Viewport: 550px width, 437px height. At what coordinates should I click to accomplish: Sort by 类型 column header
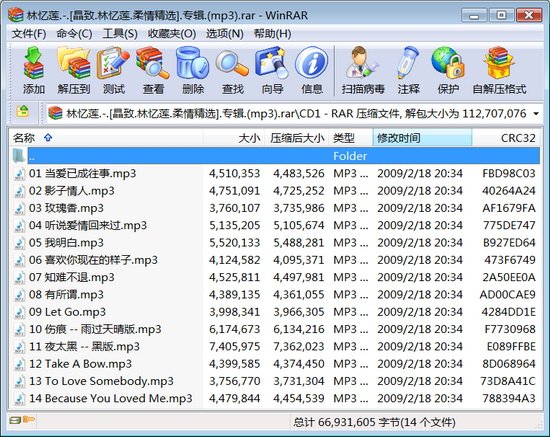pyautogui.click(x=351, y=138)
